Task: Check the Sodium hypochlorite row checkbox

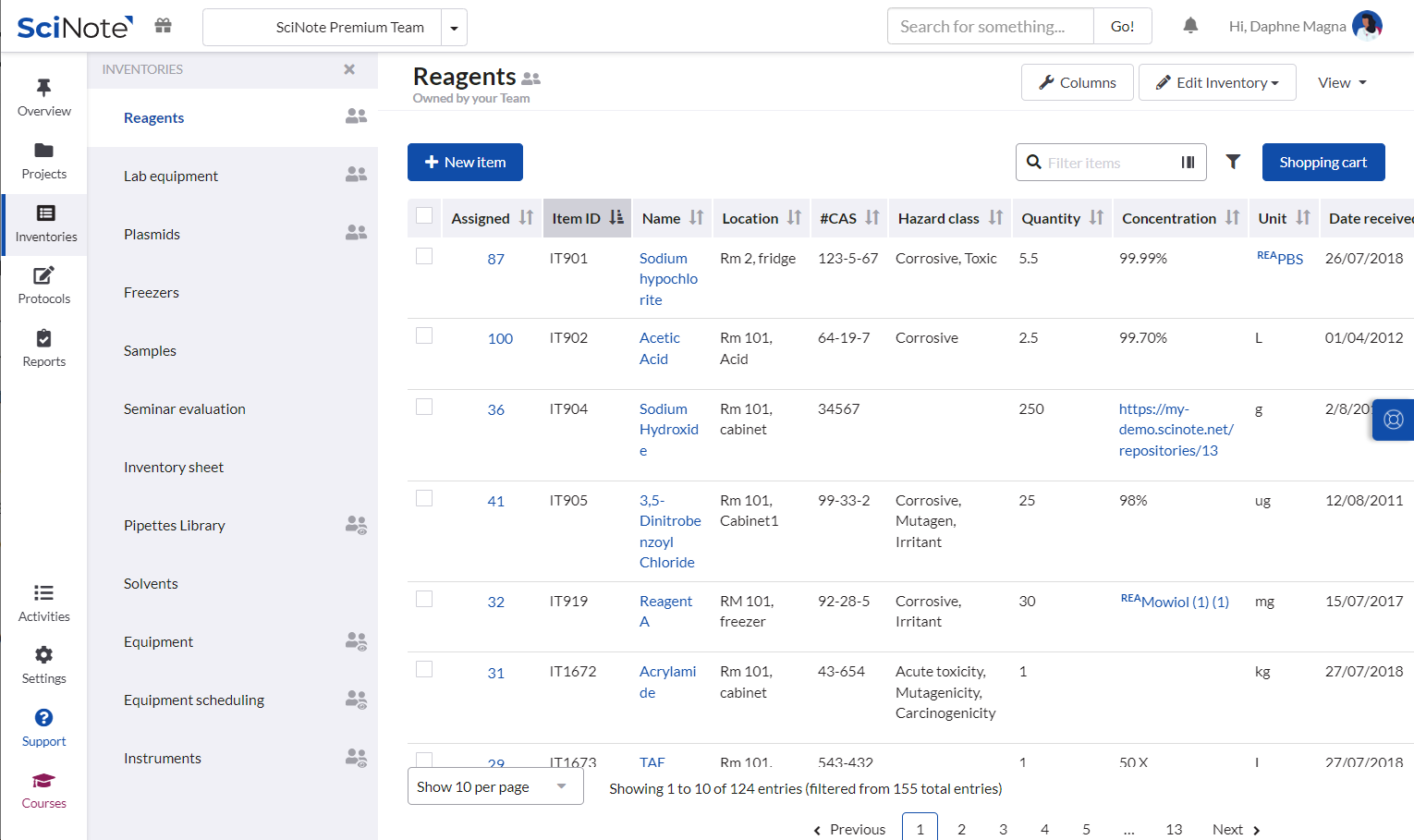Action: coord(424,256)
